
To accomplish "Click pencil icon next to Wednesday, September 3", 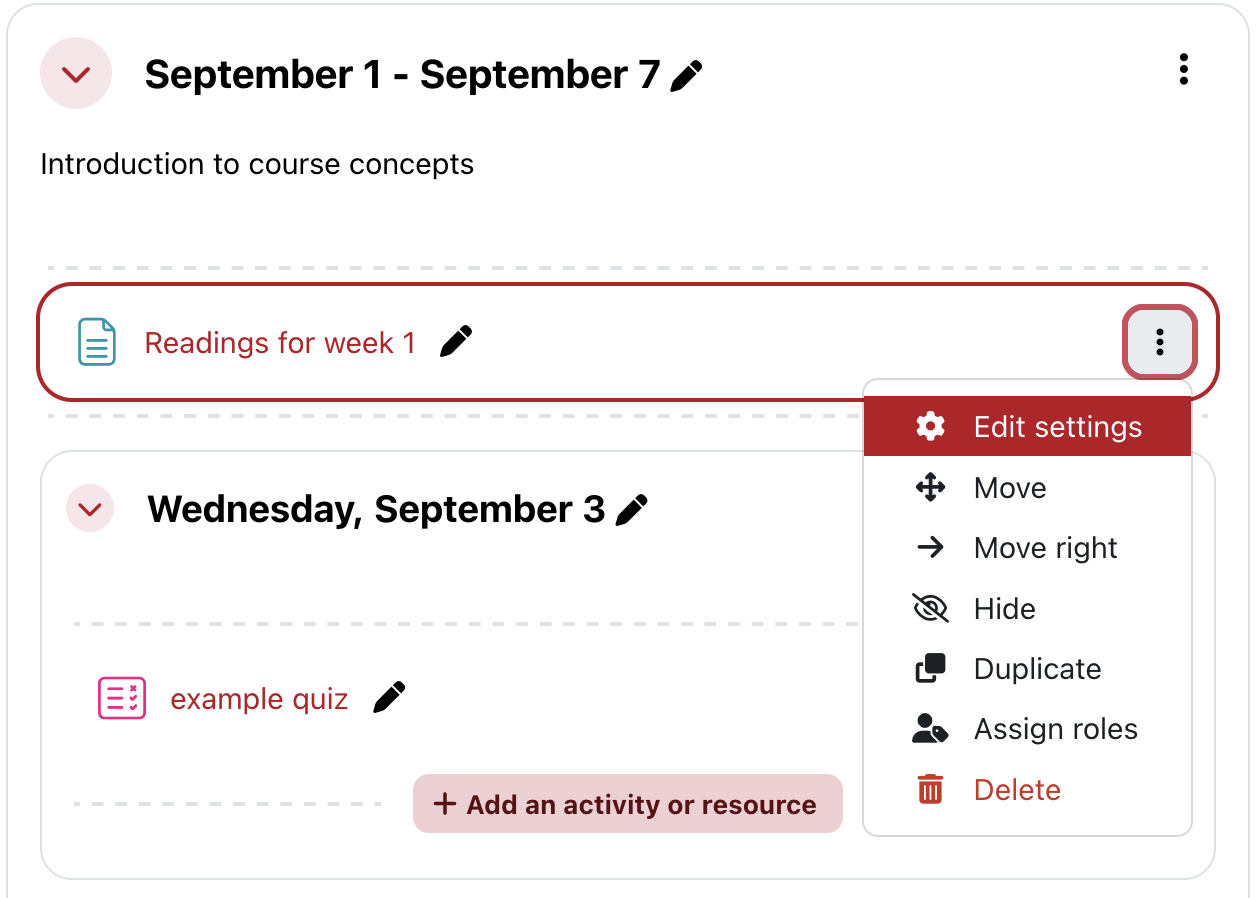I will tap(631, 510).
